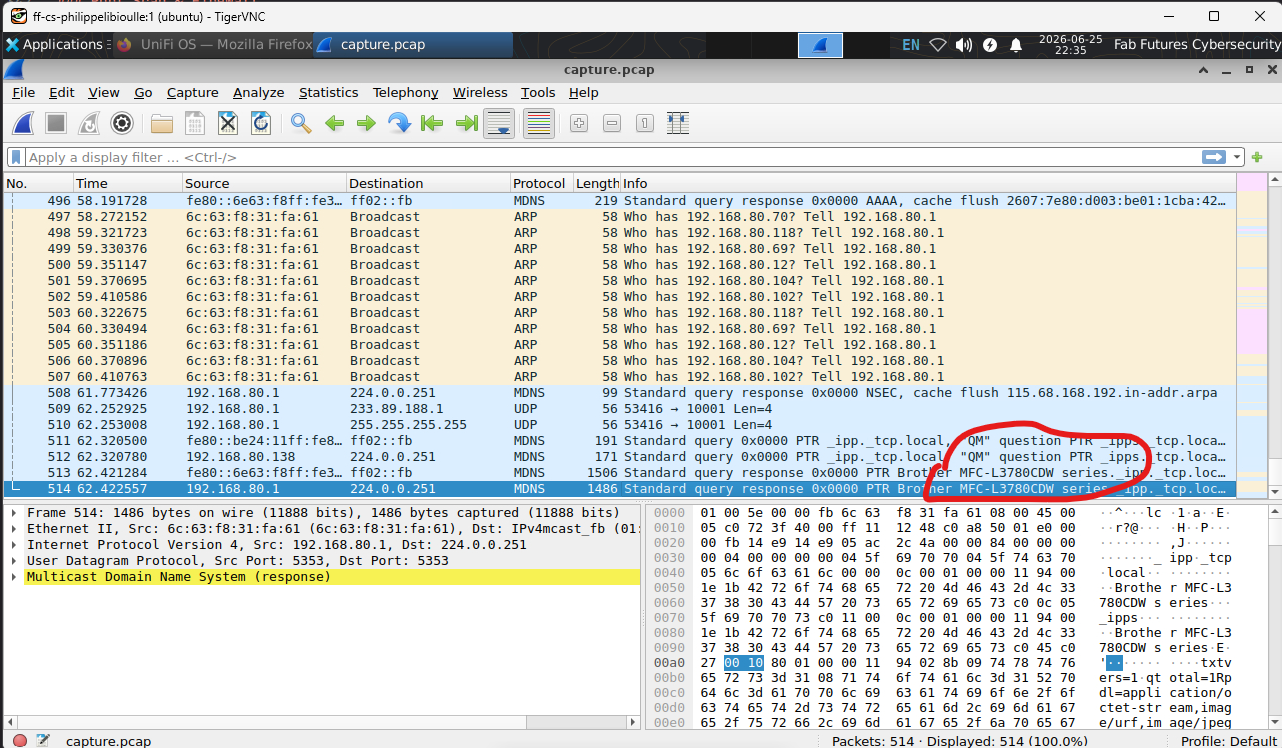
Task: Open capture file properties from status bar
Action: click(43, 740)
